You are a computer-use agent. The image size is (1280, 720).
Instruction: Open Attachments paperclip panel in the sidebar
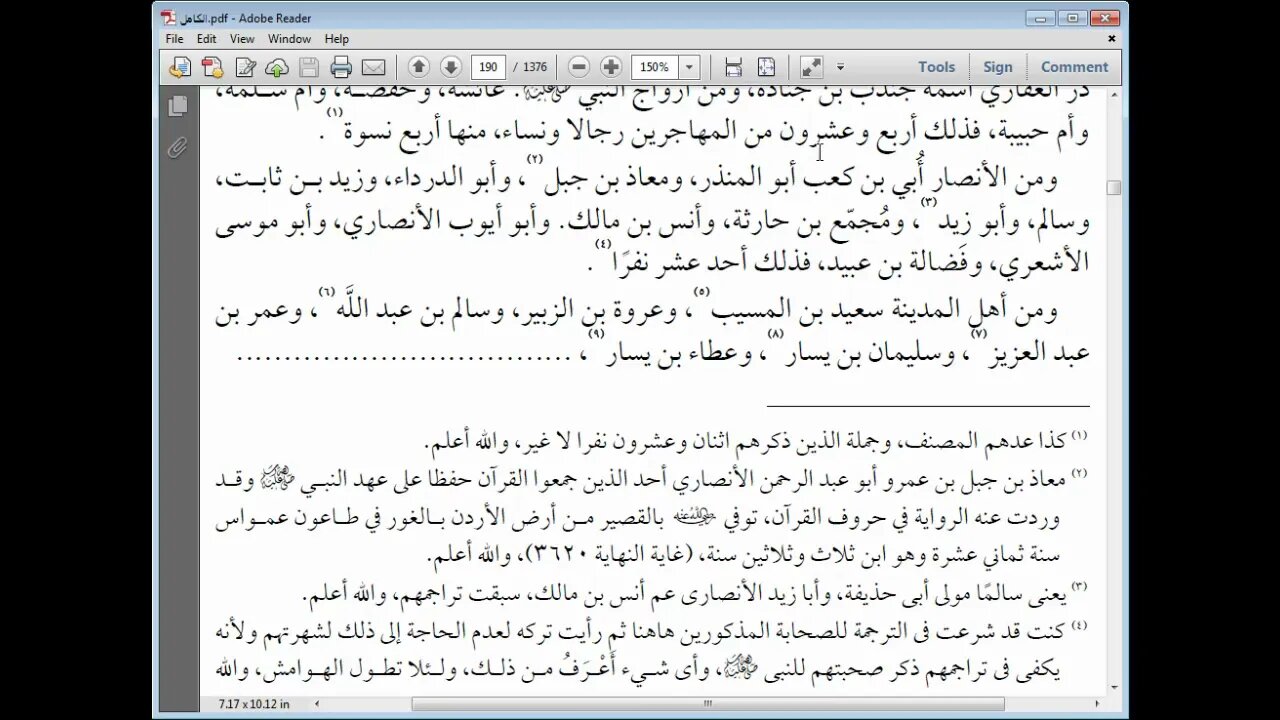[x=178, y=148]
